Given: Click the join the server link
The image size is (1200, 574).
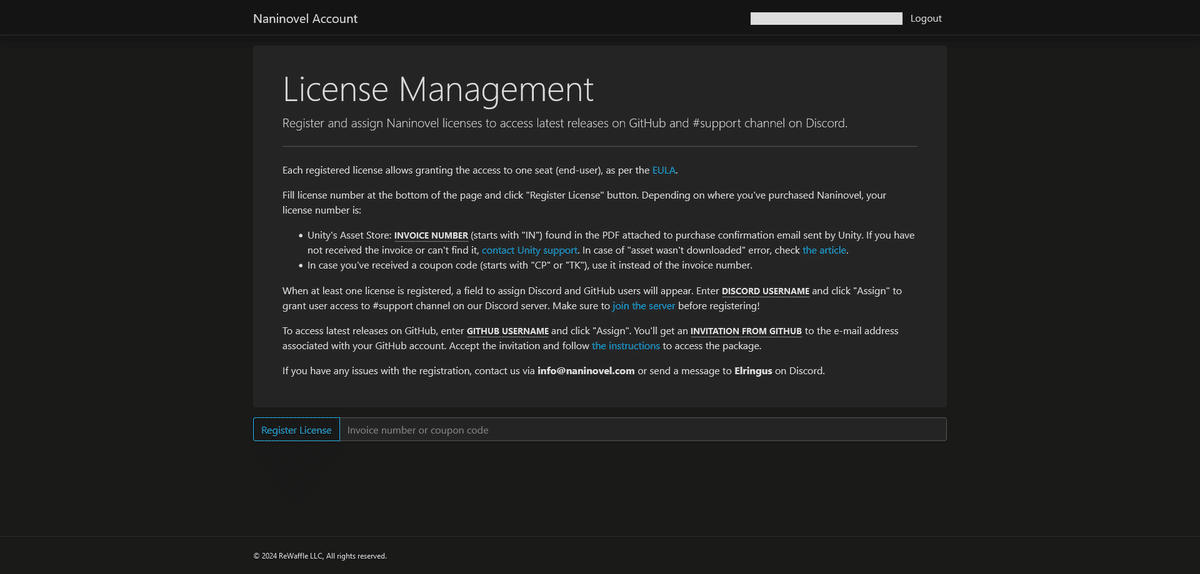Looking at the screenshot, I should click(x=644, y=305).
